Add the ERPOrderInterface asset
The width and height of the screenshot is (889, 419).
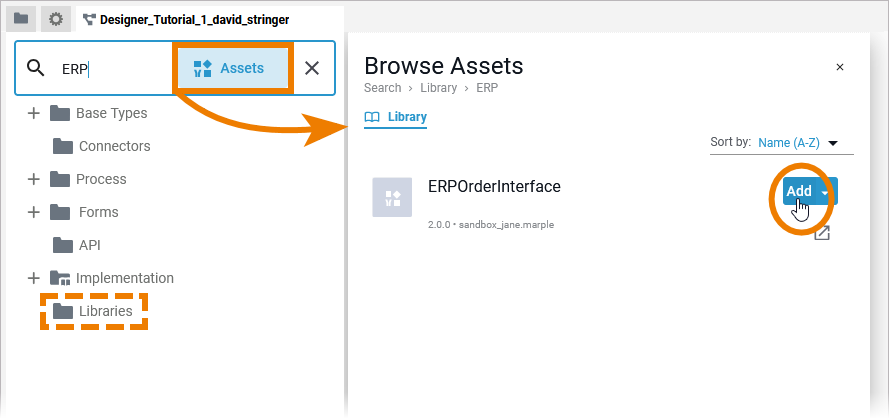[799, 191]
